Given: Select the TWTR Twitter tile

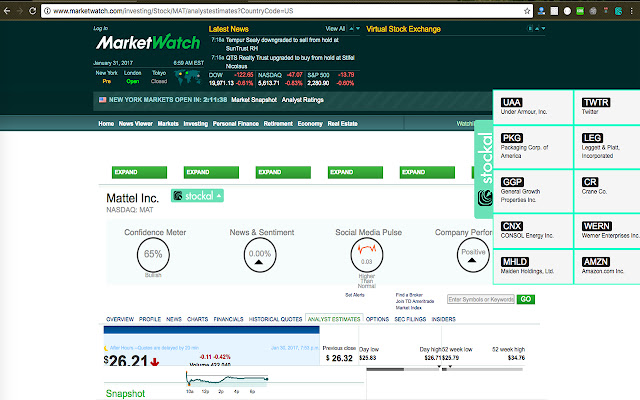Looking at the screenshot, I should pos(607,107).
